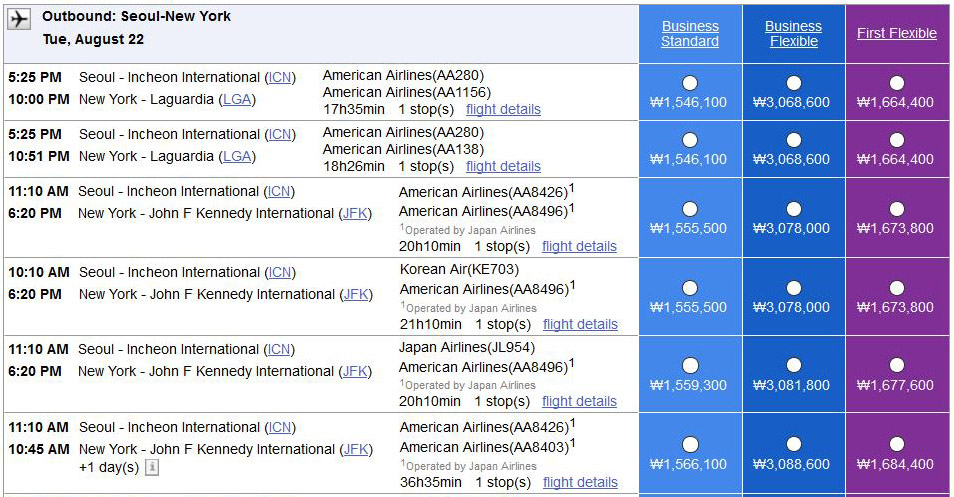Click JFK link in AA8426 and AA8496 row

click(x=355, y=214)
